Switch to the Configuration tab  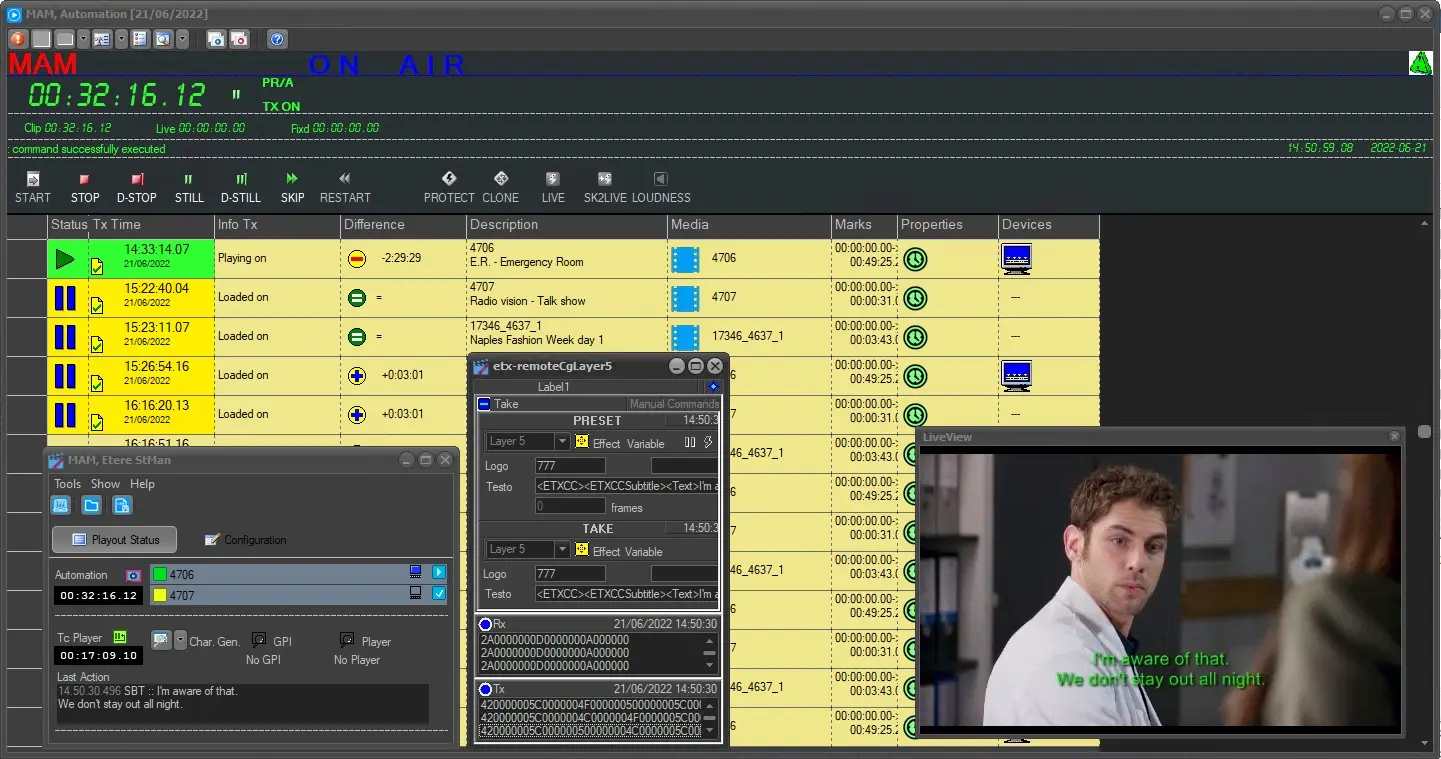click(245, 540)
